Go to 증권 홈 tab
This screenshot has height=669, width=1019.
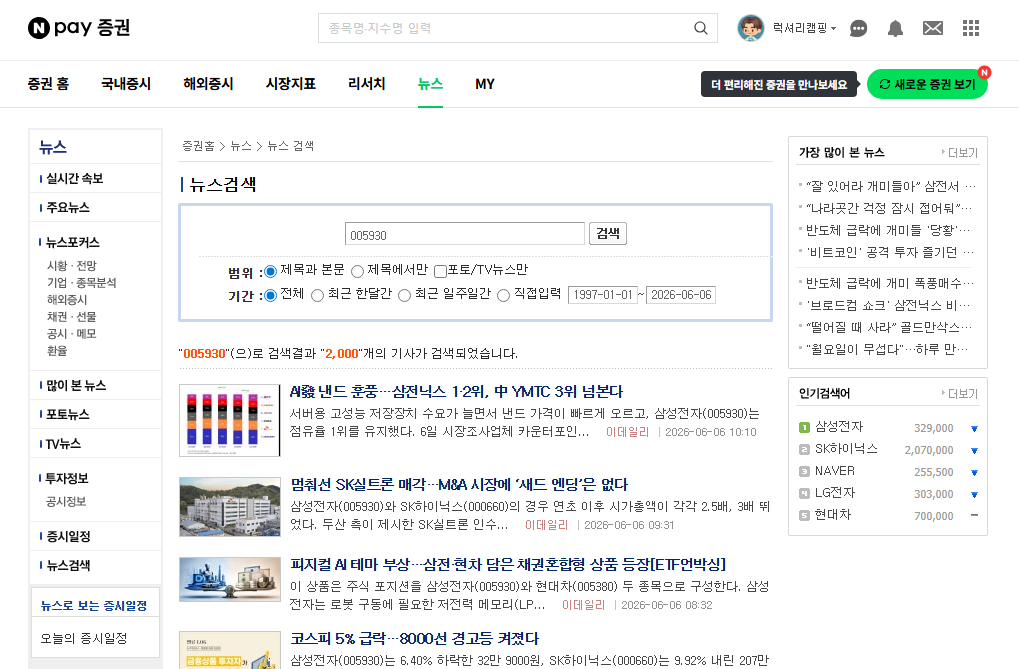48,84
